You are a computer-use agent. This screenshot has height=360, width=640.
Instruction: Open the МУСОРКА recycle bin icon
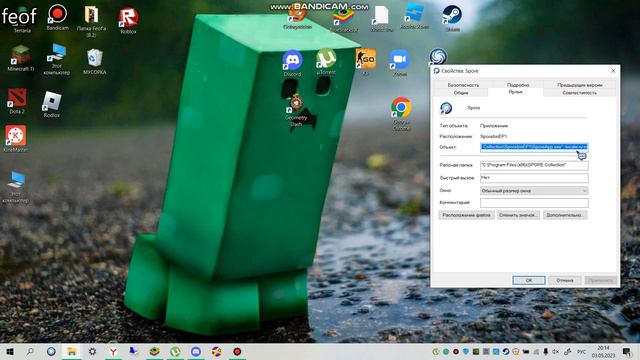pos(95,61)
